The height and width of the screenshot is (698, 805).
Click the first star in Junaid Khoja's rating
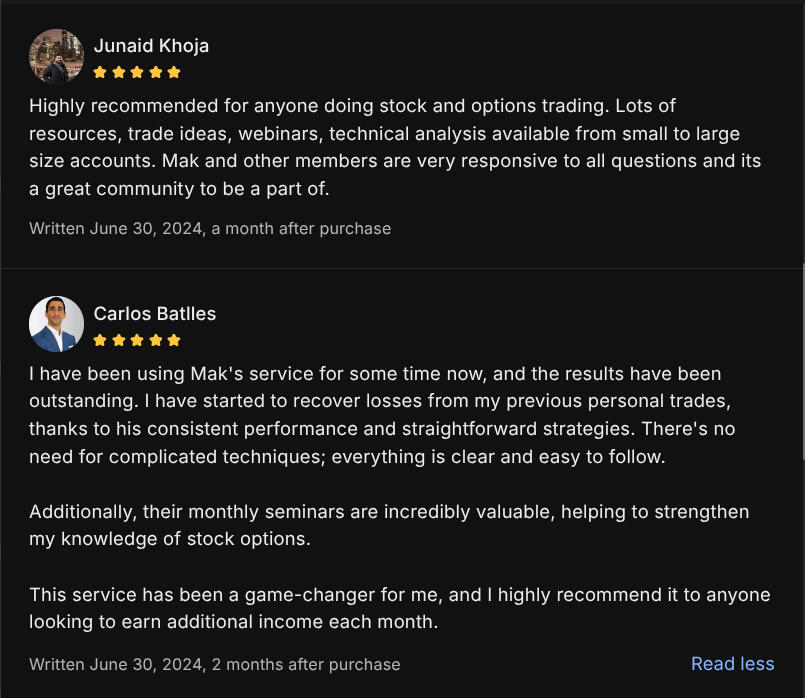[100, 72]
